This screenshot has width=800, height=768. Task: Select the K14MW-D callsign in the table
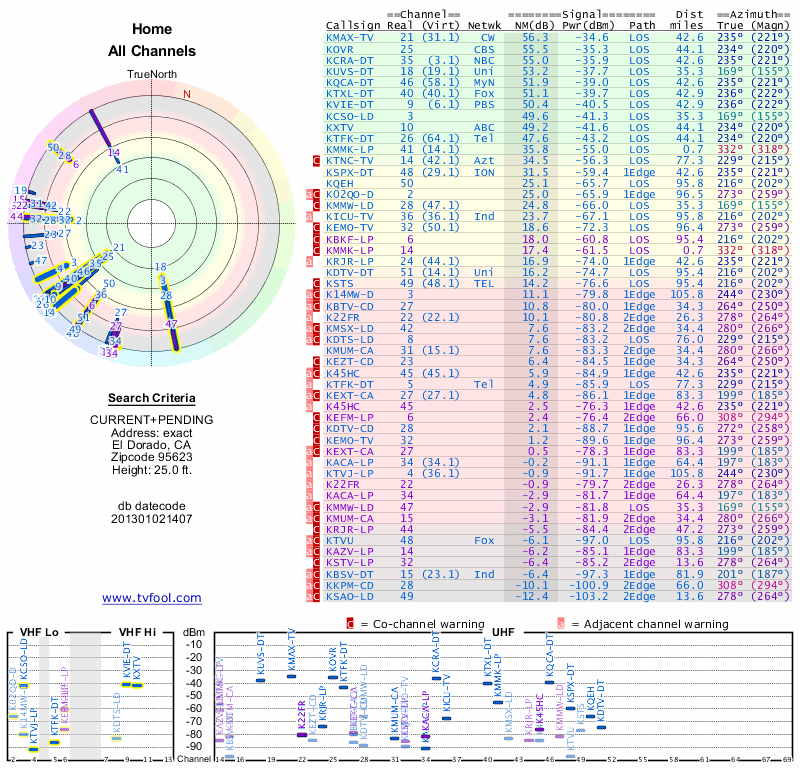[x=350, y=294]
